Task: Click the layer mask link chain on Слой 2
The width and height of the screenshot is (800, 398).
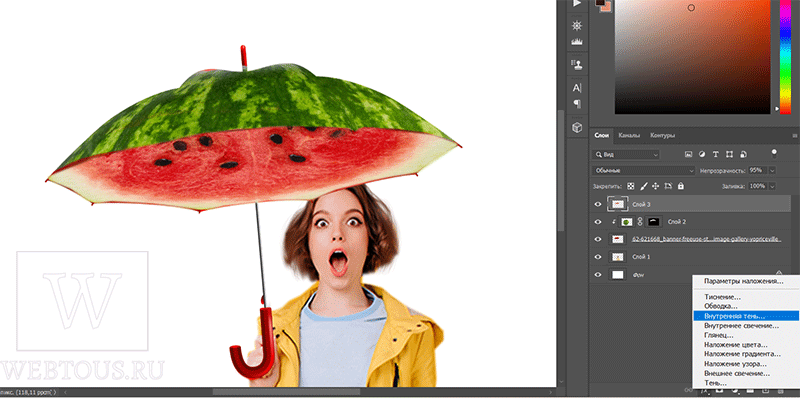Action: click(640, 222)
